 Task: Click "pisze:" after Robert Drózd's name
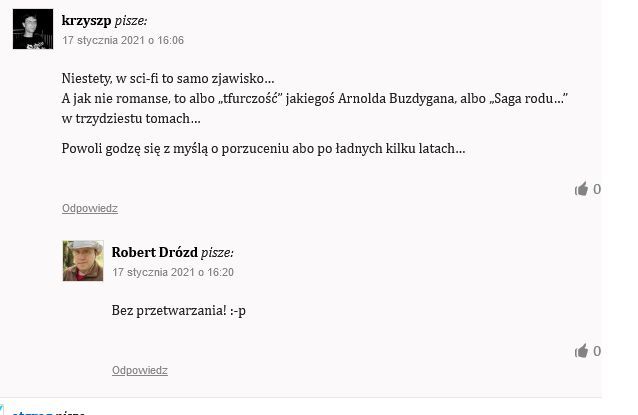217,253
